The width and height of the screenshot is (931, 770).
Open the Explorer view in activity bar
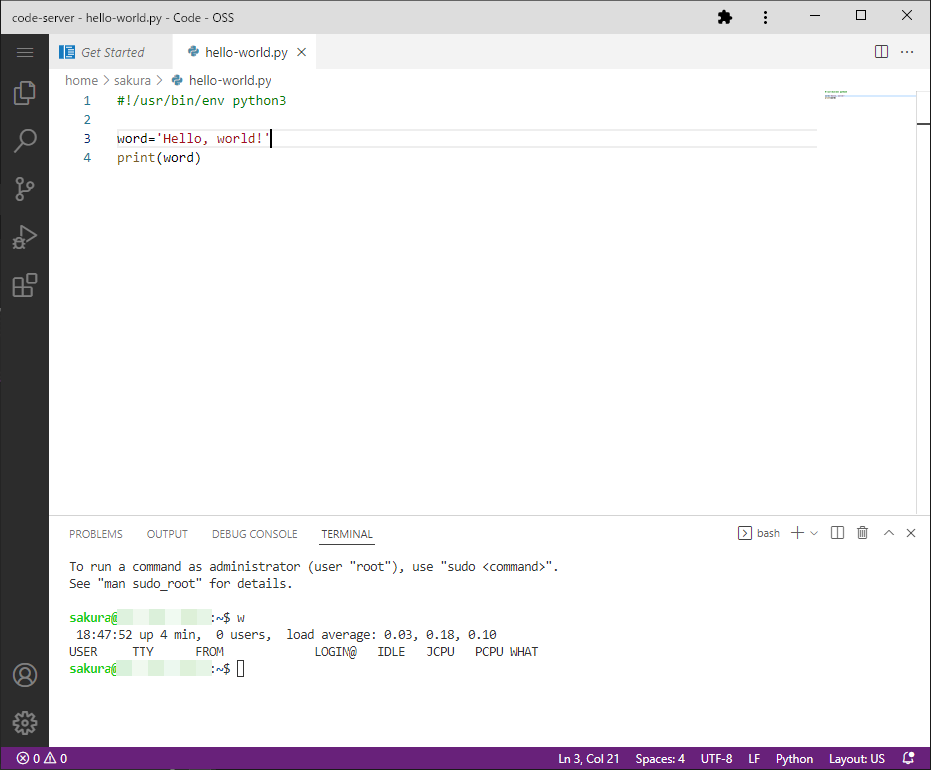pyautogui.click(x=24, y=94)
